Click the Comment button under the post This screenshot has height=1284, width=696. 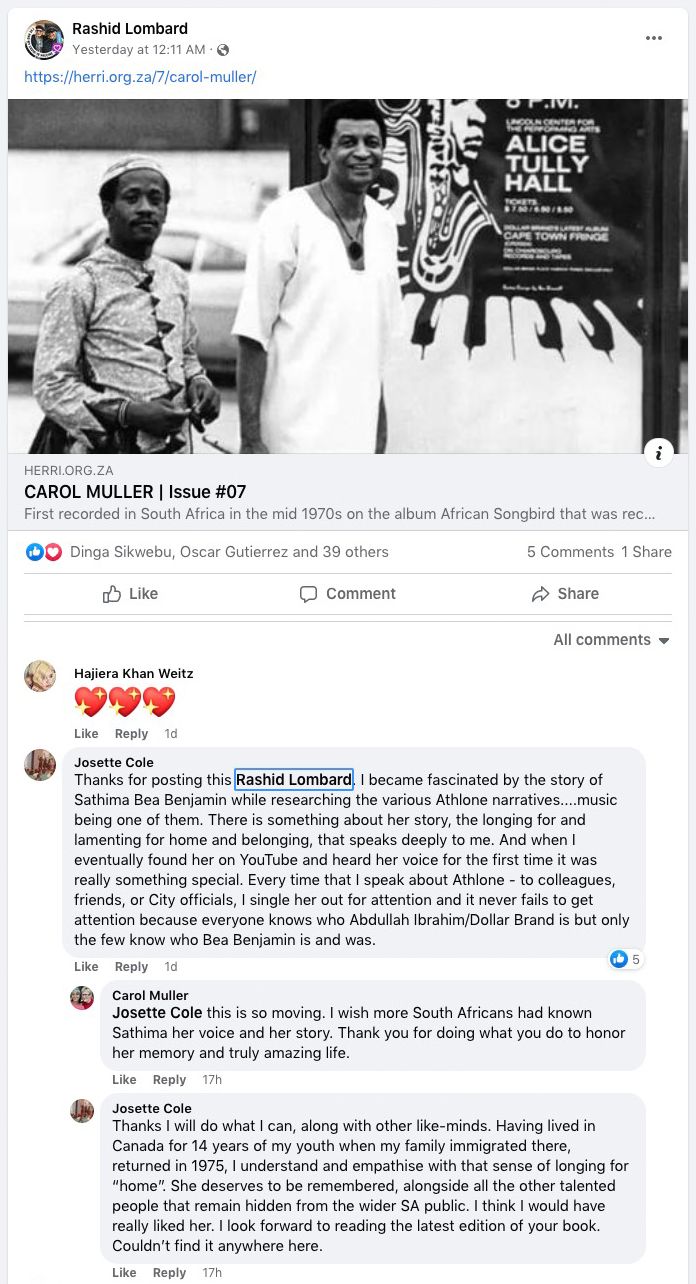click(348, 594)
